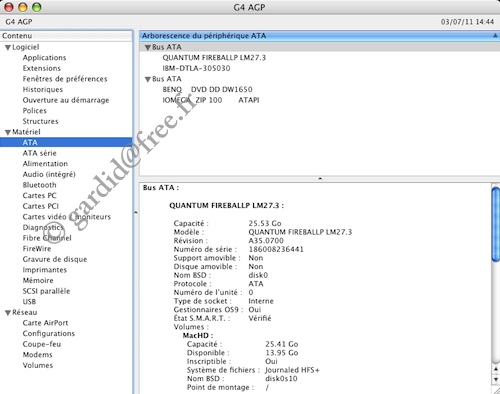Select Carte AirPort entry

[45, 323]
